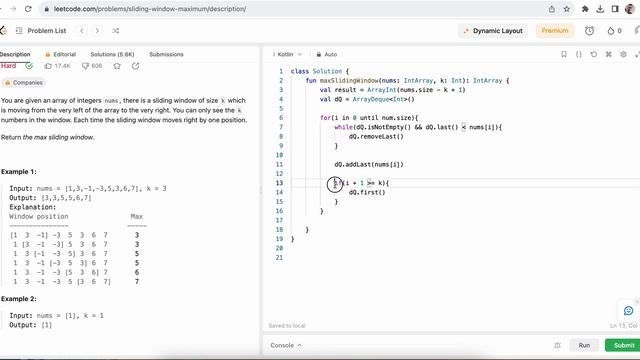
Task: Add problem to favorites star
Action: (117, 66)
